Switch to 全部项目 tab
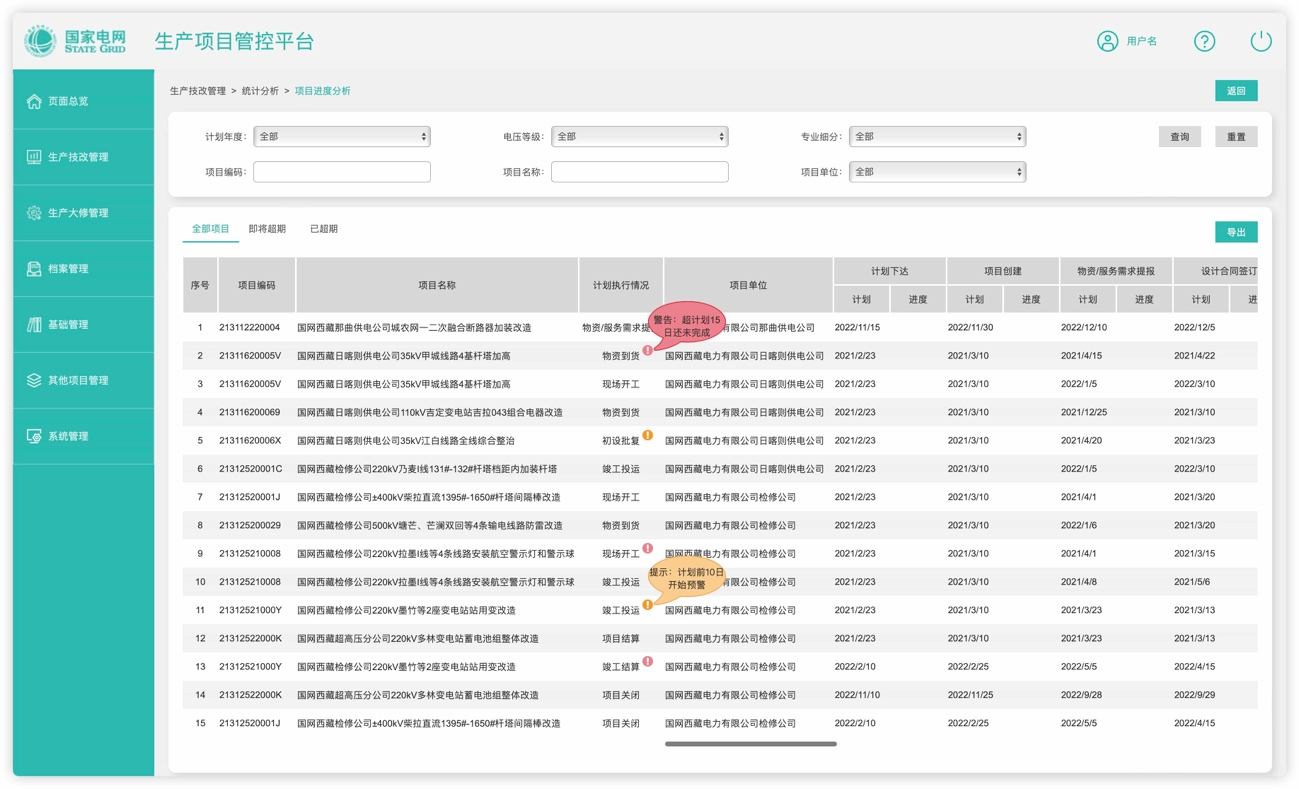 pos(211,229)
